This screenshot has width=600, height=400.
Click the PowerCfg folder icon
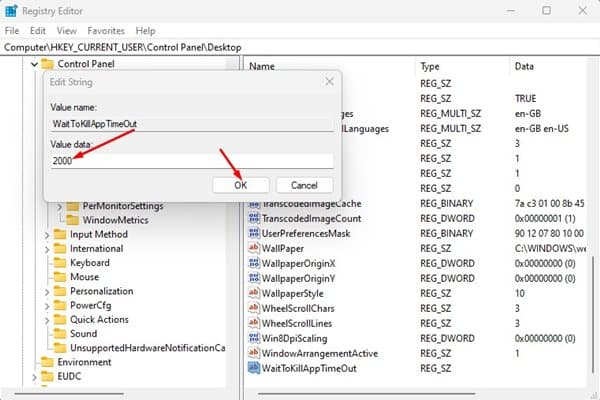coord(60,305)
